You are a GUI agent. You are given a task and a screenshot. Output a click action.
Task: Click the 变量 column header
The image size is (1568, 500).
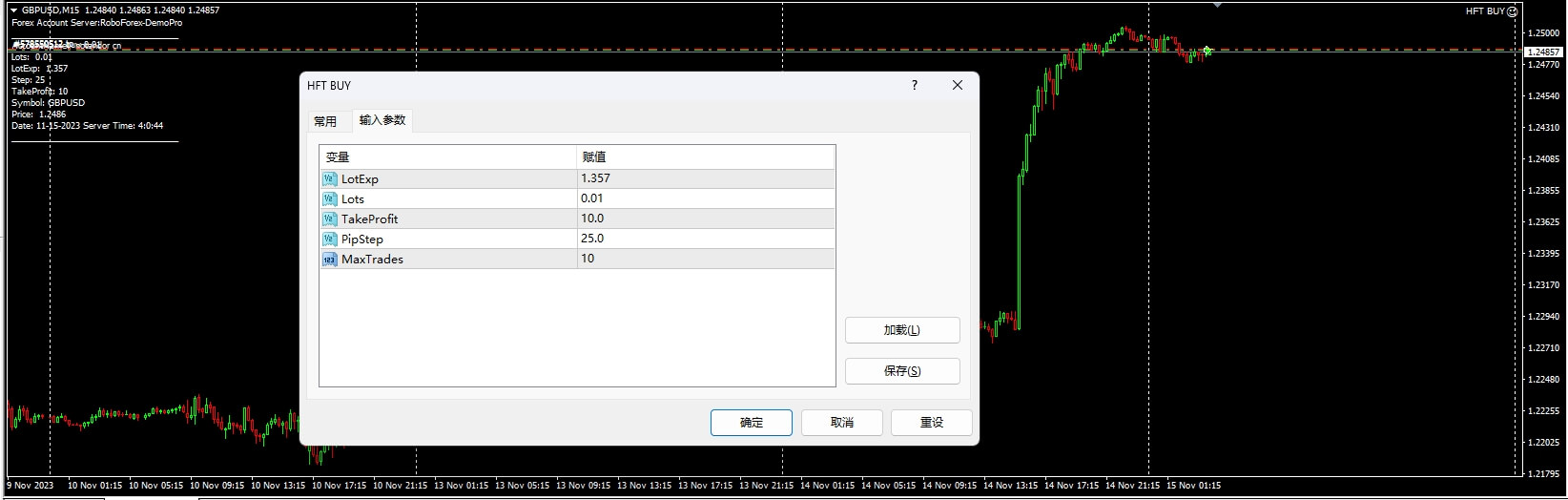point(448,157)
